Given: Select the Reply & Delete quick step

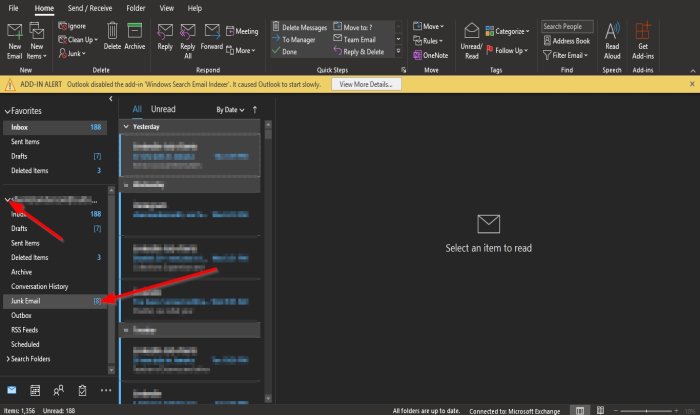Looking at the screenshot, I should 358,52.
